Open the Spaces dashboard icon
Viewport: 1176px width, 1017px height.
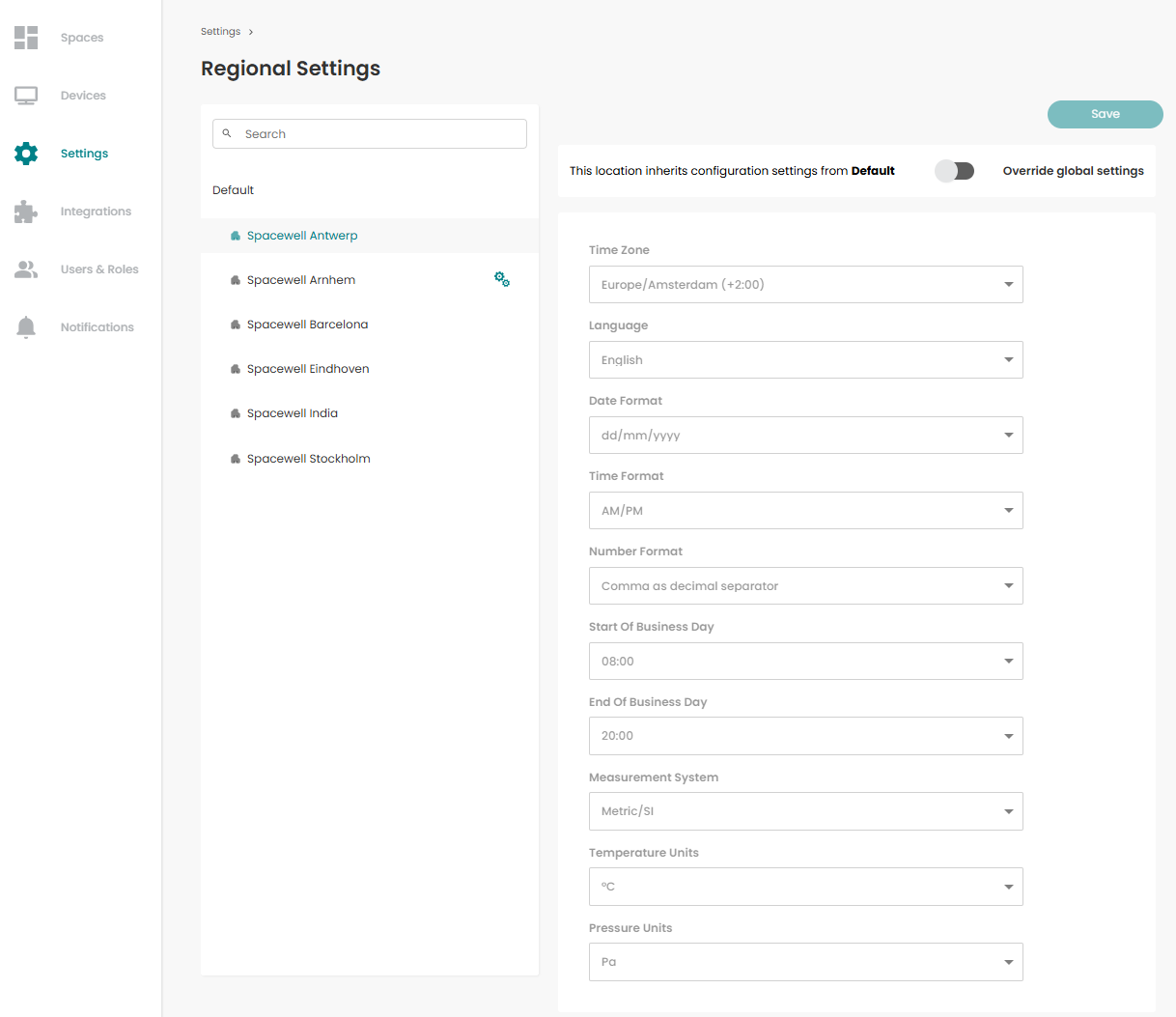click(26, 38)
